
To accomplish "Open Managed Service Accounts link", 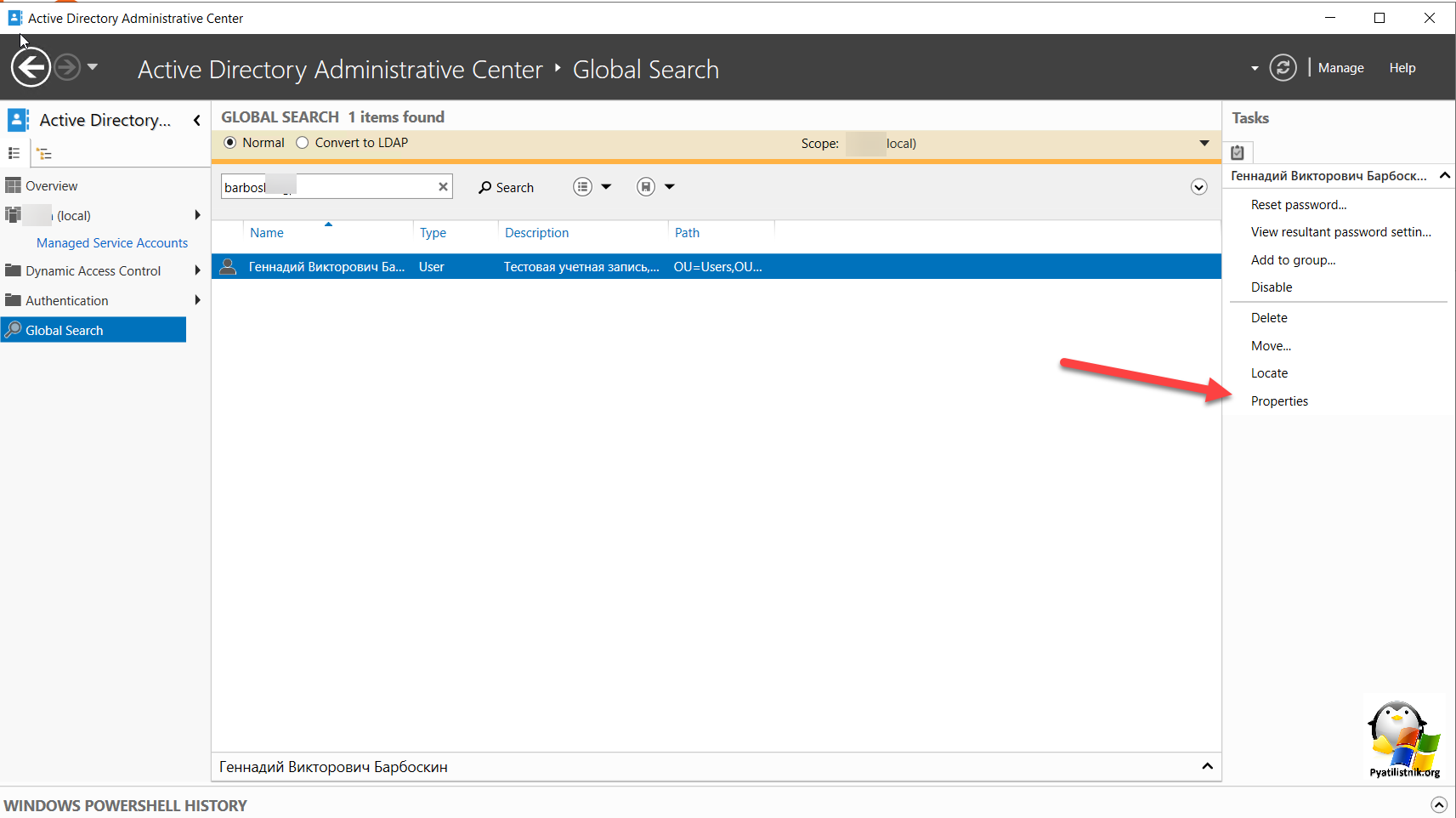I will click(x=112, y=243).
